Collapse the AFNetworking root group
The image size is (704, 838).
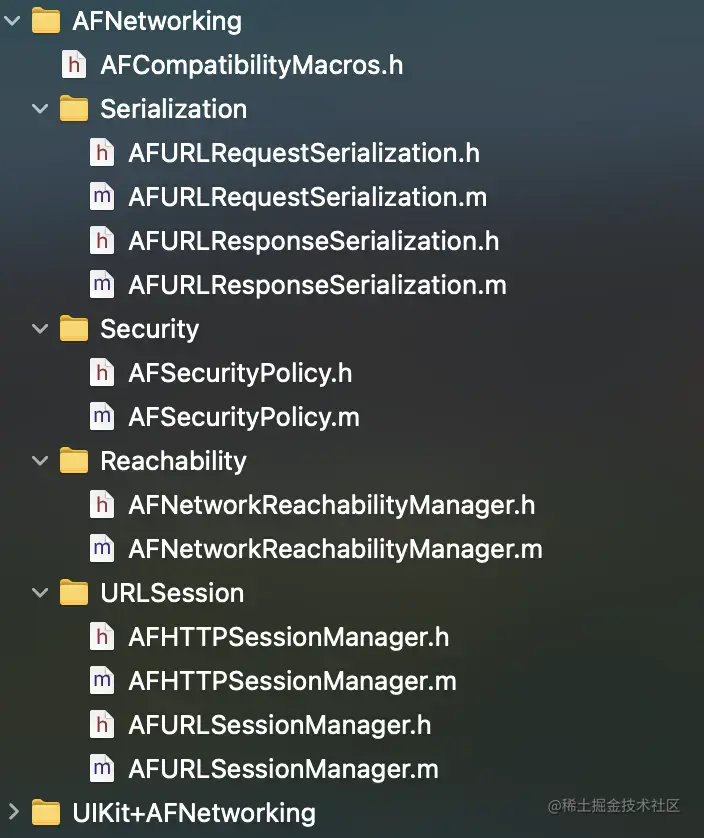tap(12, 21)
